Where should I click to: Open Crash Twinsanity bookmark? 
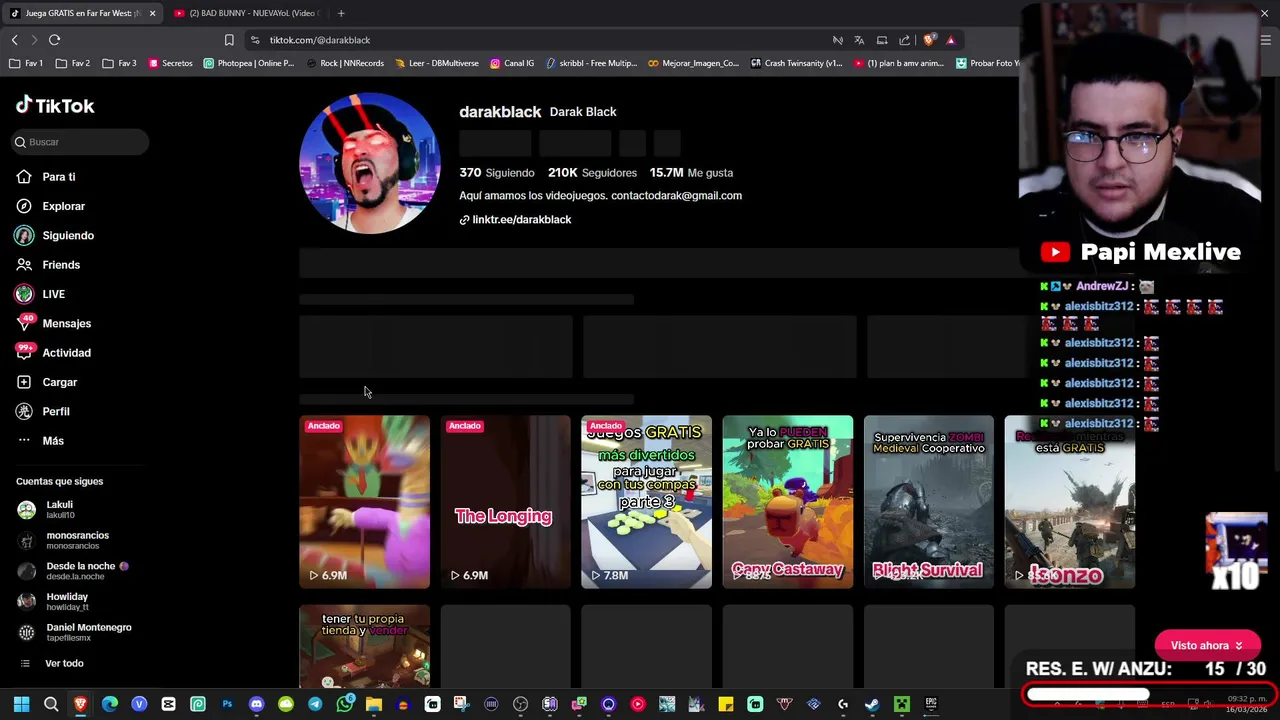tap(797, 63)
